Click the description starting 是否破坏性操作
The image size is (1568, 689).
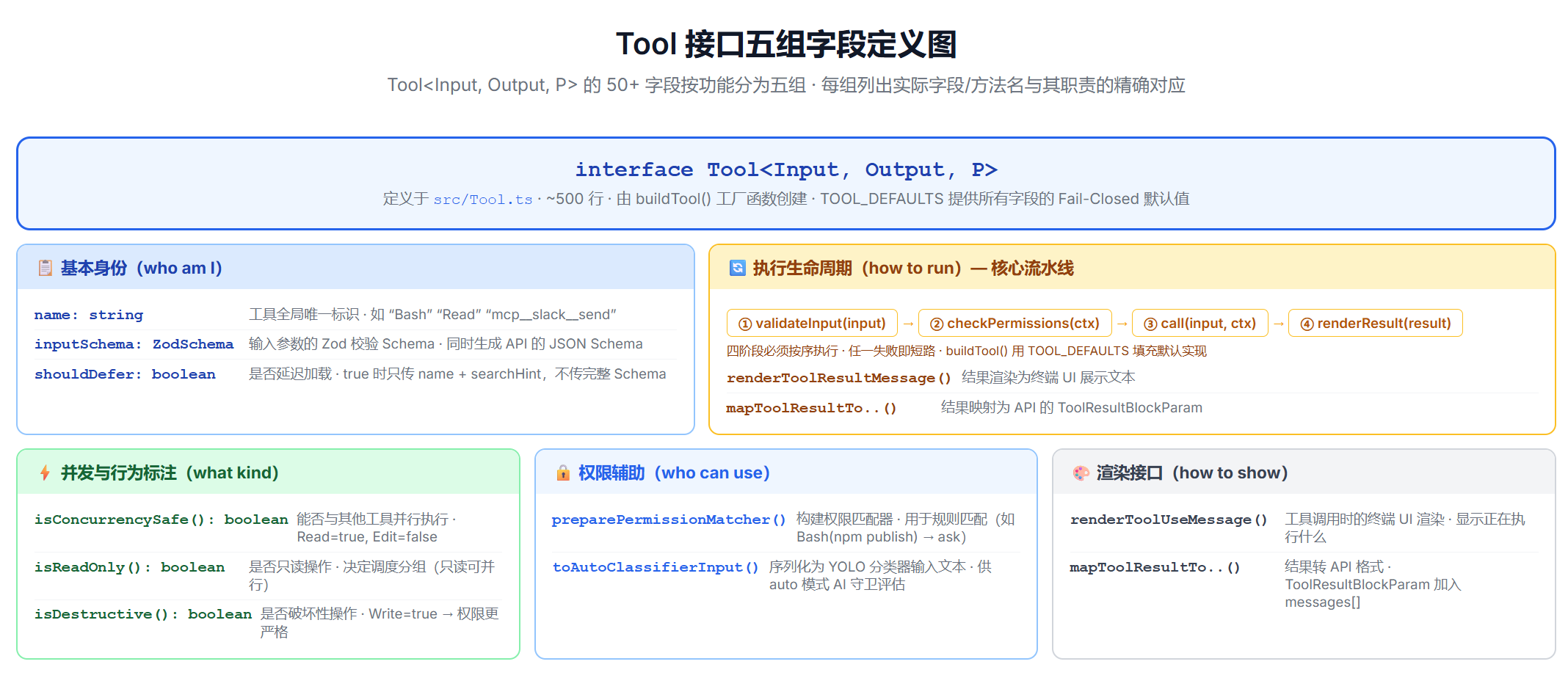pyautogui.click(x=380, y=623)
